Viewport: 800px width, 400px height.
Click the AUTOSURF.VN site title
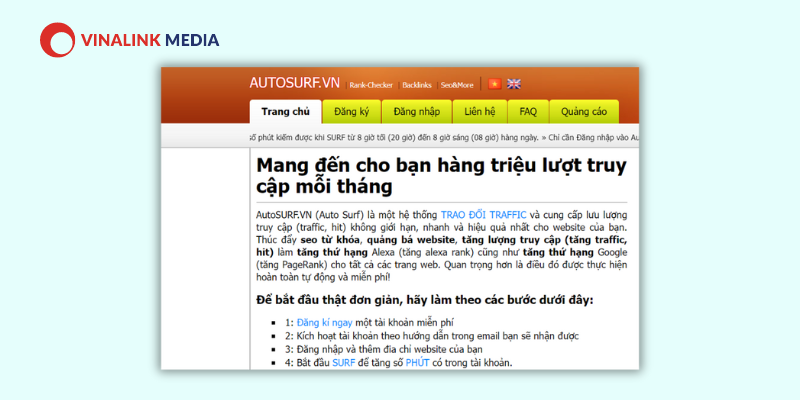click(294, 83)
